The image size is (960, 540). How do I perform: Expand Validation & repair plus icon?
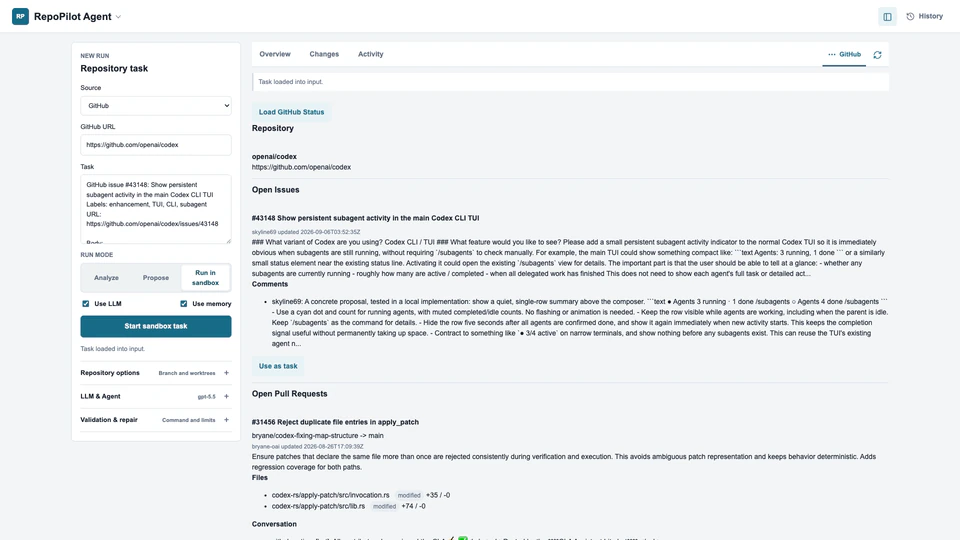tap(227, 420)
